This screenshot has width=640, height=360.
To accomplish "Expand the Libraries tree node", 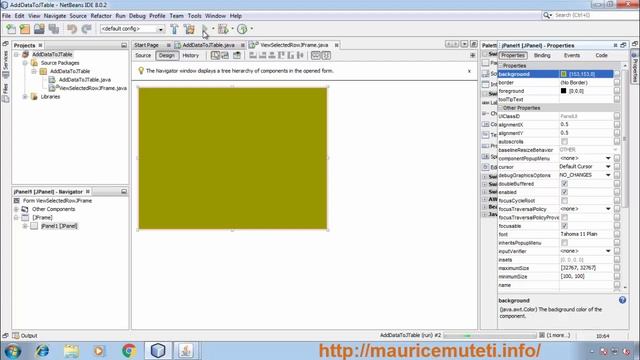I will click(x=25, y=97).
